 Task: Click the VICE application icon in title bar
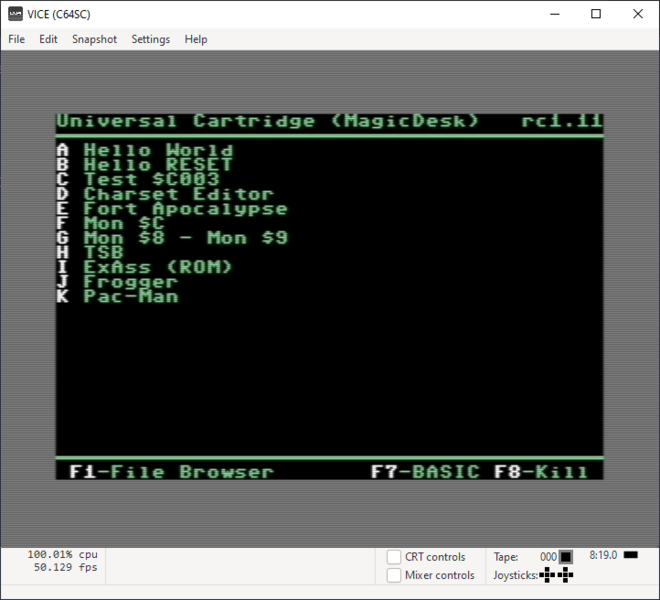click(x=16, y=14)
